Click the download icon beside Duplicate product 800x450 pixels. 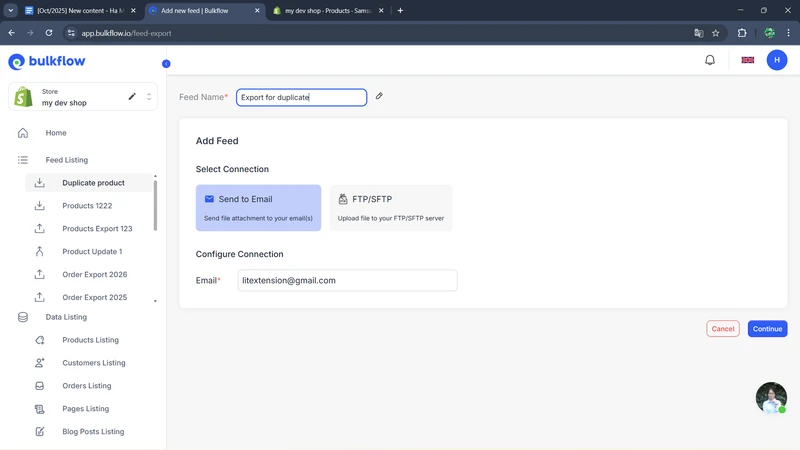(x=39, y=183)
